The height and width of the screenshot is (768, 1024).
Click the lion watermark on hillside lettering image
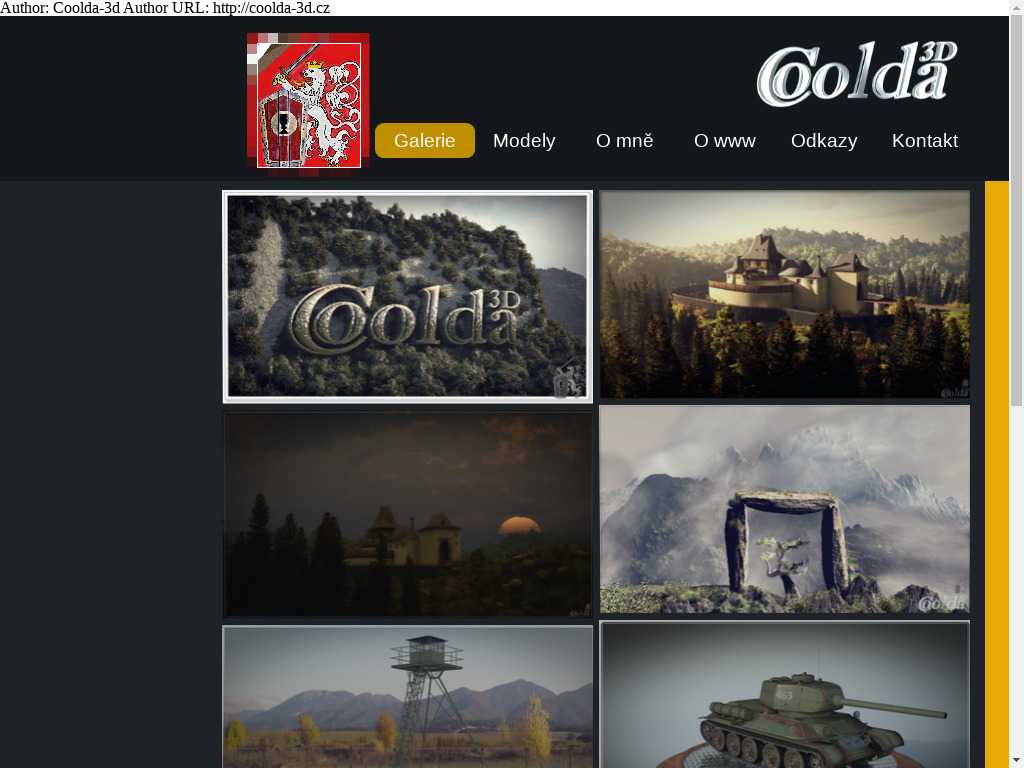coord(569,381)
